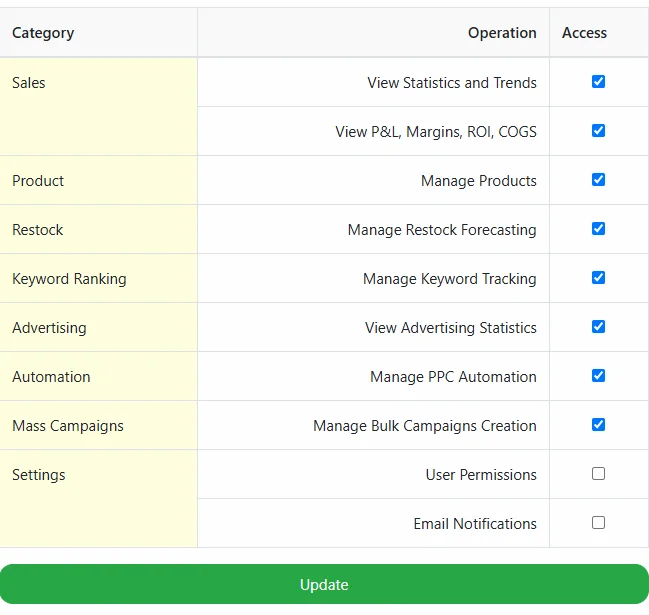649x615 pixels.
Task: Disable Manage PPC Automation access
Action: tap(598, 376)
